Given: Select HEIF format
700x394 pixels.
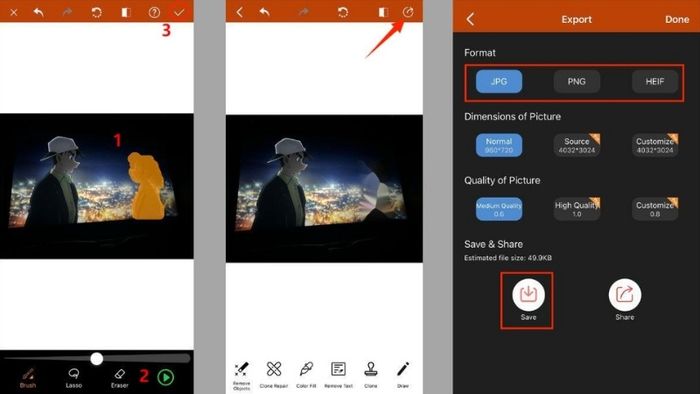Looking at the screenshot, I should coord(654,82).
